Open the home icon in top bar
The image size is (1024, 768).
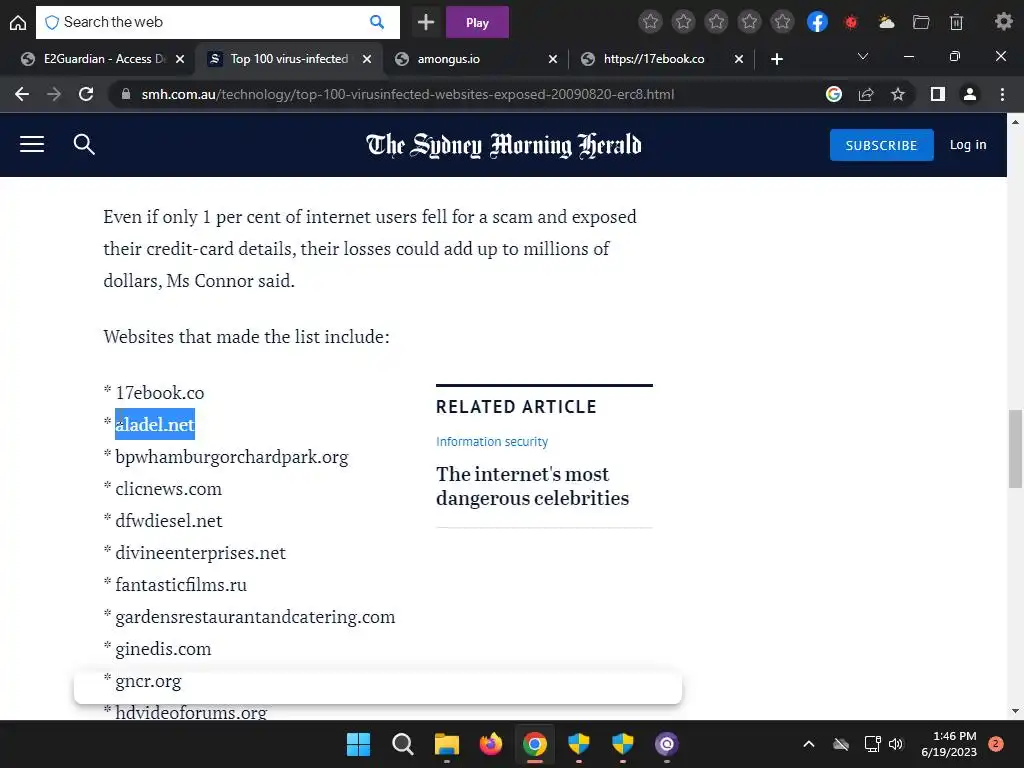(x=18, y=22)
